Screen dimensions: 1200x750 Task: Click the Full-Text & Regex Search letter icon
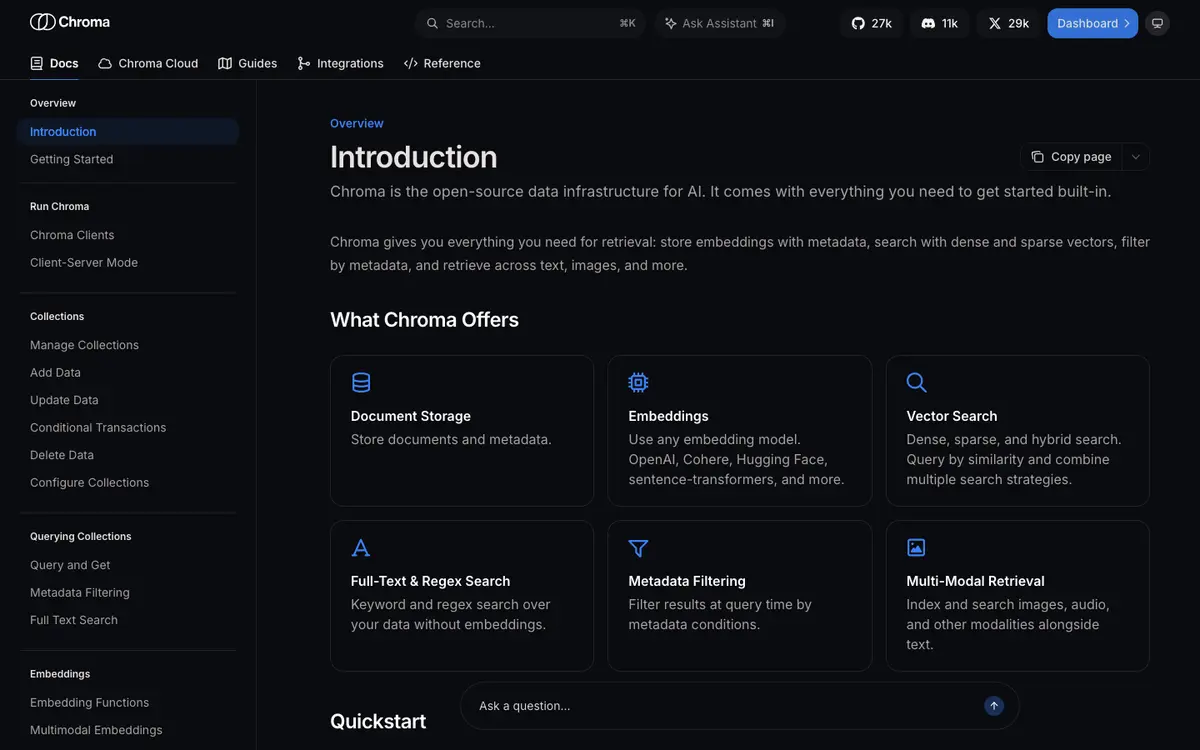click(x=361, y=547)
